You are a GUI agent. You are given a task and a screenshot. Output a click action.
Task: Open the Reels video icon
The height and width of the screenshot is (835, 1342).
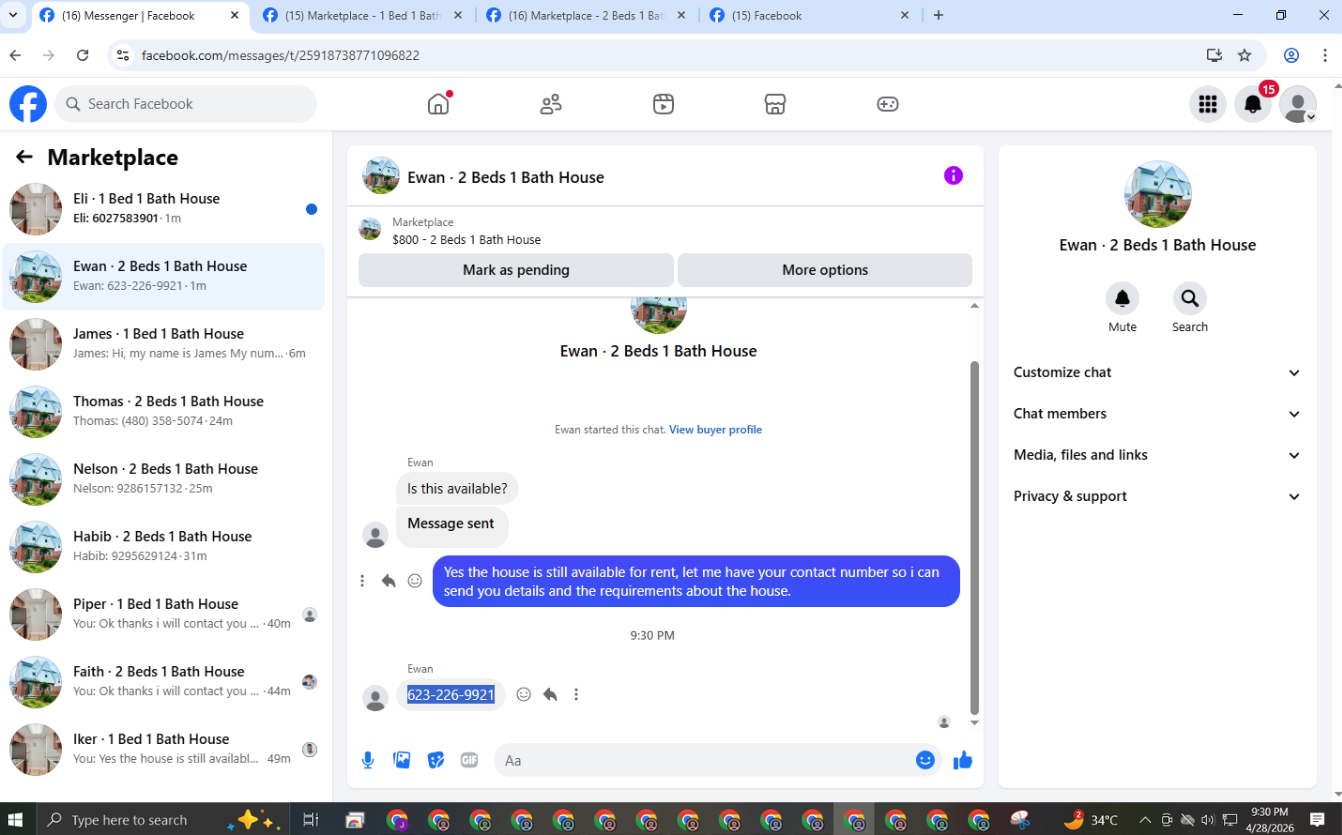point(663,104)
